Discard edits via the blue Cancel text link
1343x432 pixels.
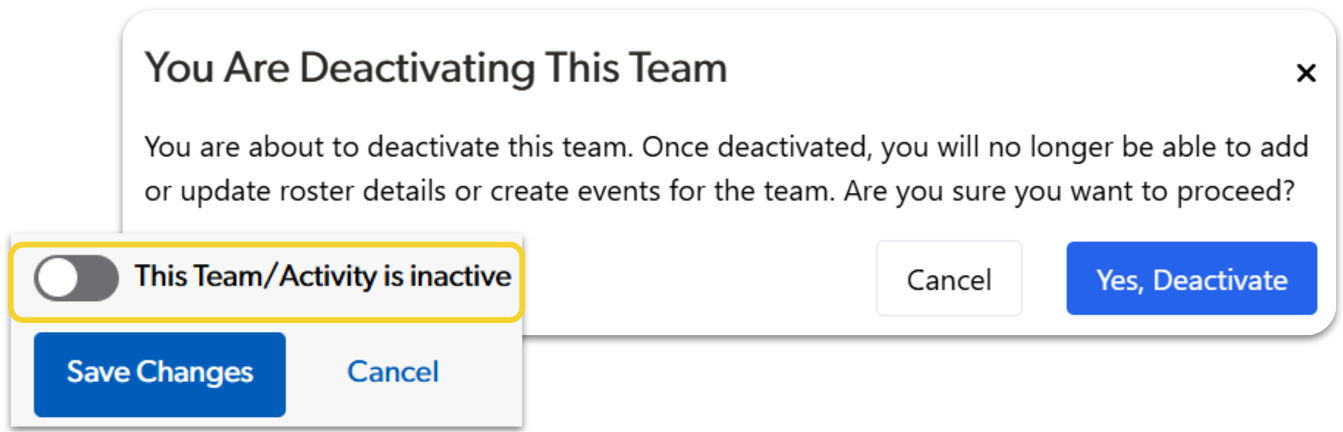pyautogui.click(x=392, y=373)
